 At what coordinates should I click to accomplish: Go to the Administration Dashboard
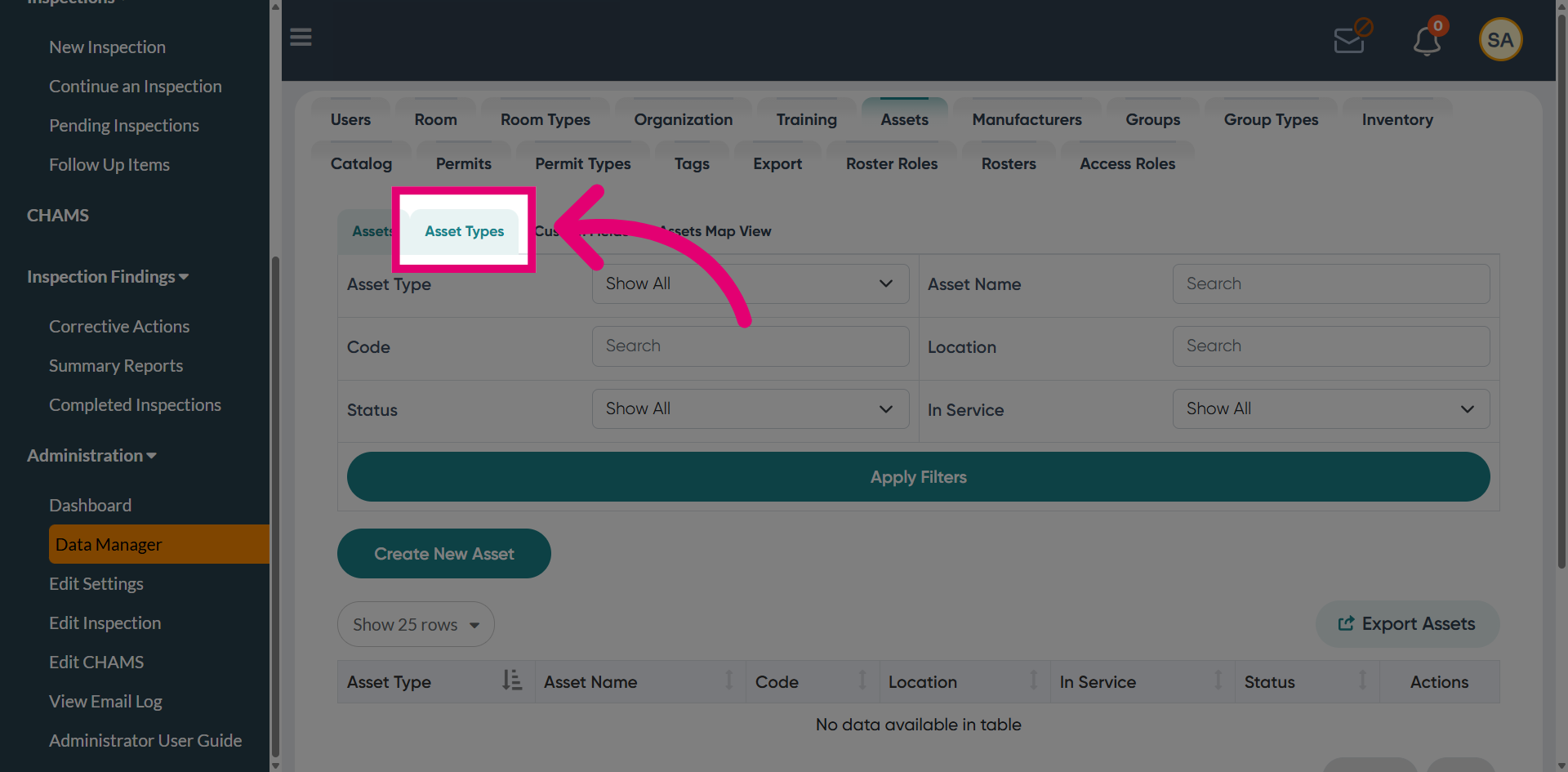pyautogui.click(x=90, y=506)
